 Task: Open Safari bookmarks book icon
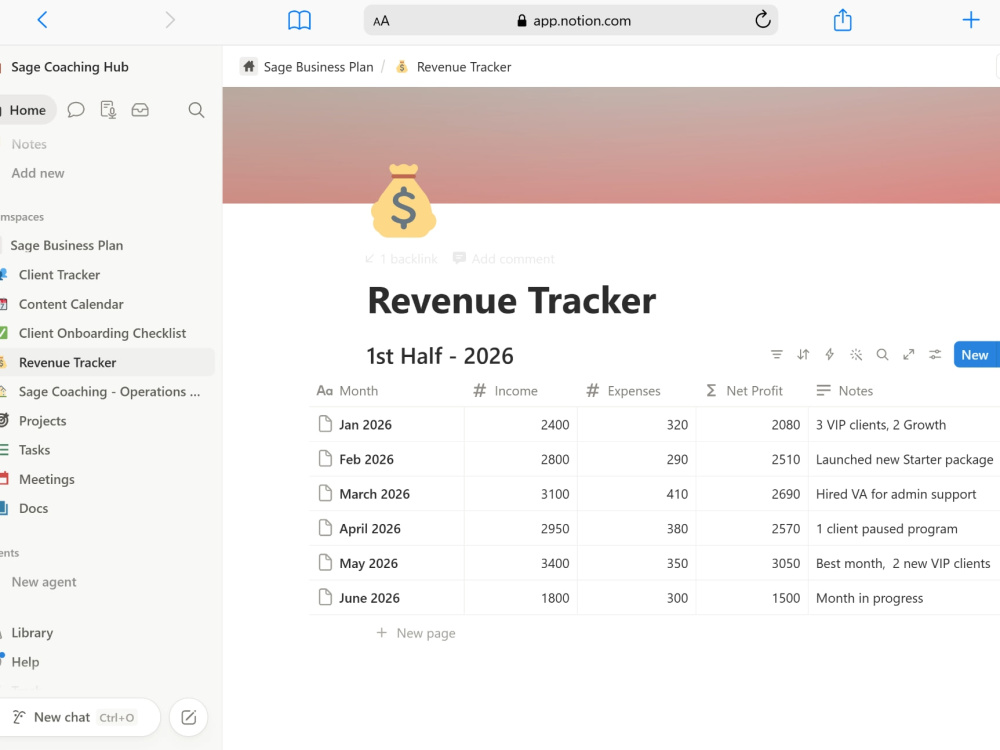click(299, 20)
